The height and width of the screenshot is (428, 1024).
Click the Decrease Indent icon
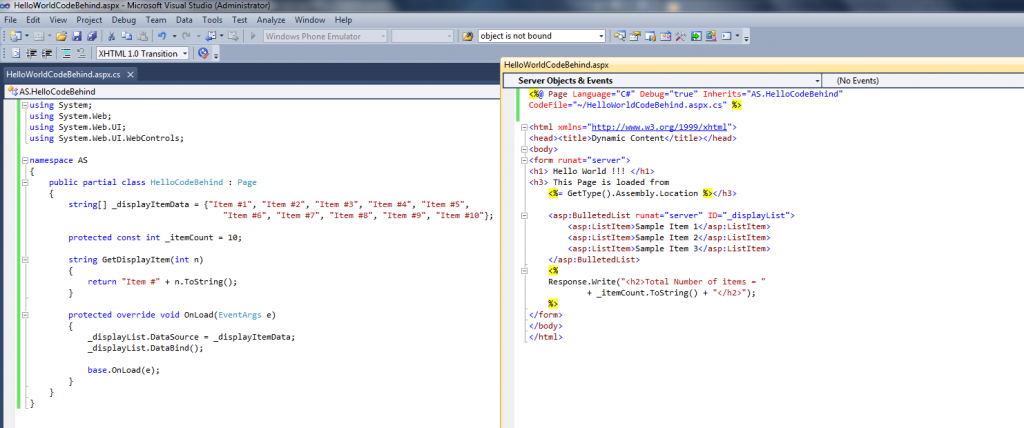tap(31, 54)
